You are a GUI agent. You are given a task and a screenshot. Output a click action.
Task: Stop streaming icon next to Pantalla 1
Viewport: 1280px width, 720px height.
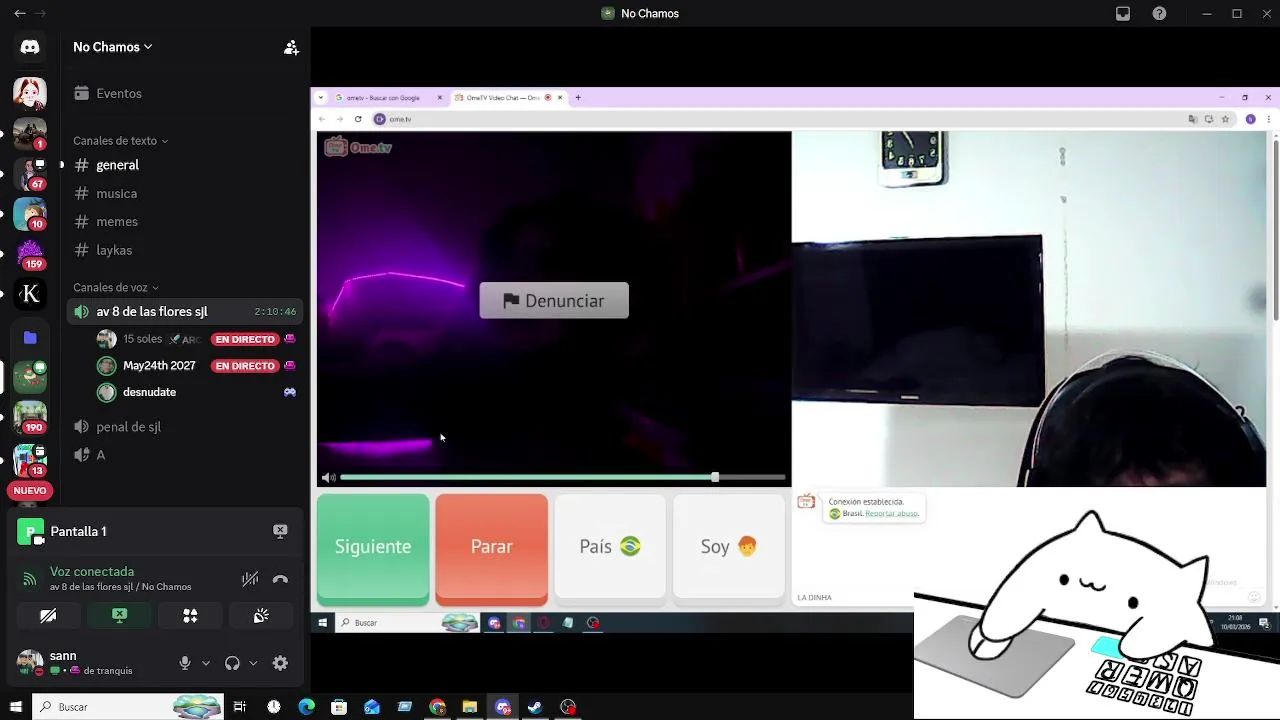[x=280, y=531]
